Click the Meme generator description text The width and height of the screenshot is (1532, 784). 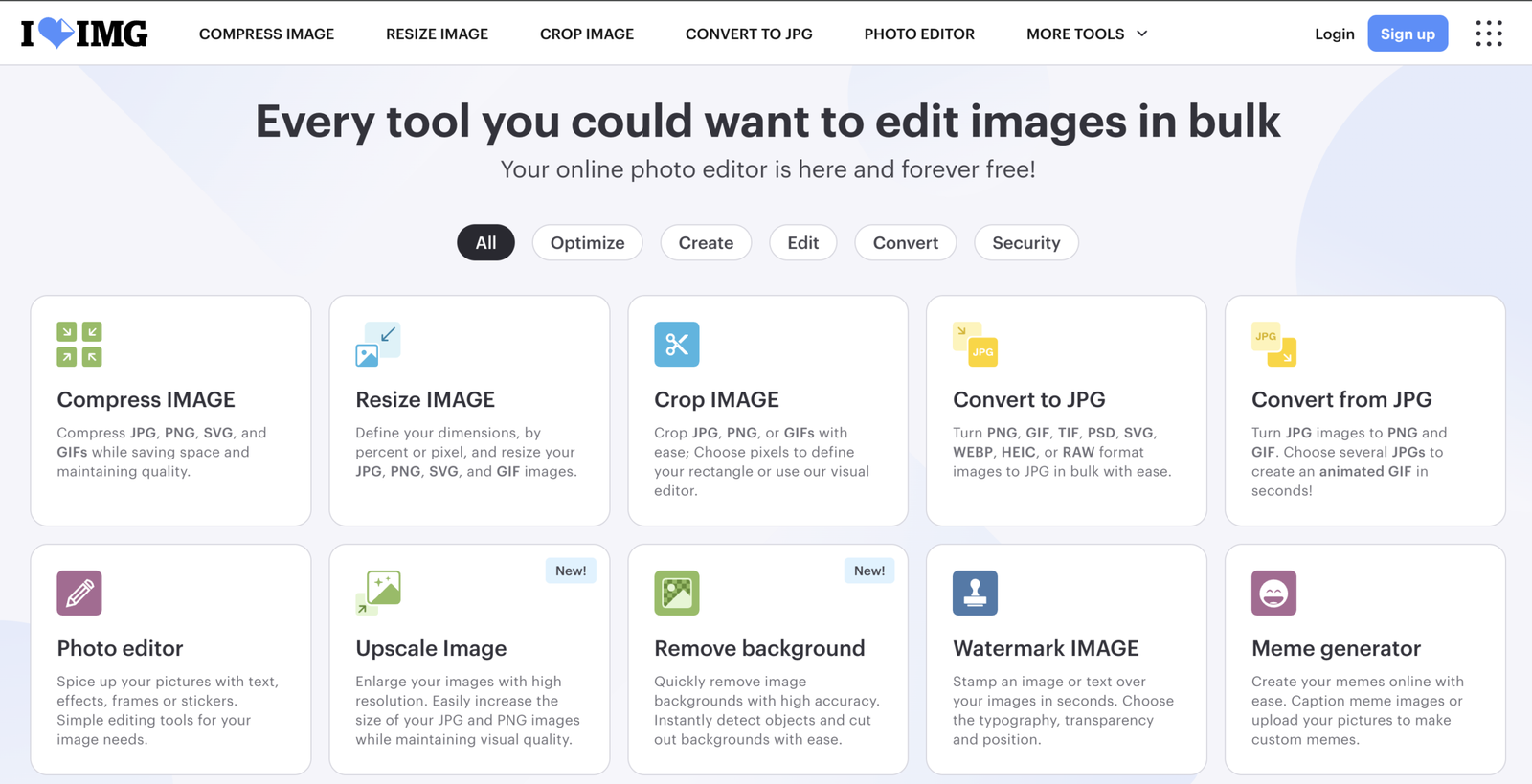click(x=1358, y=710)
